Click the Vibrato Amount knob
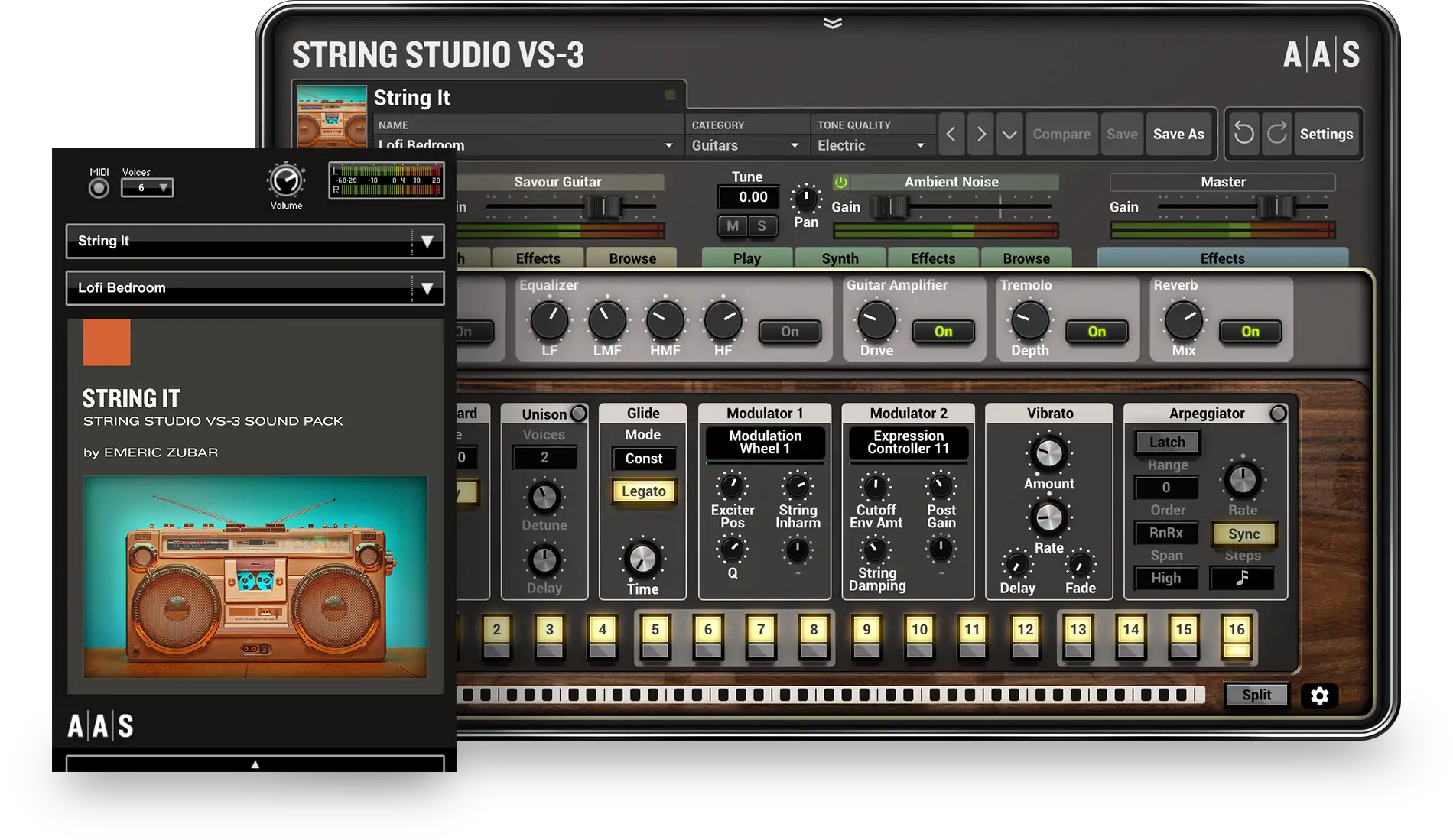This screenshot has width=1453, height=840. pos(1049,454)
